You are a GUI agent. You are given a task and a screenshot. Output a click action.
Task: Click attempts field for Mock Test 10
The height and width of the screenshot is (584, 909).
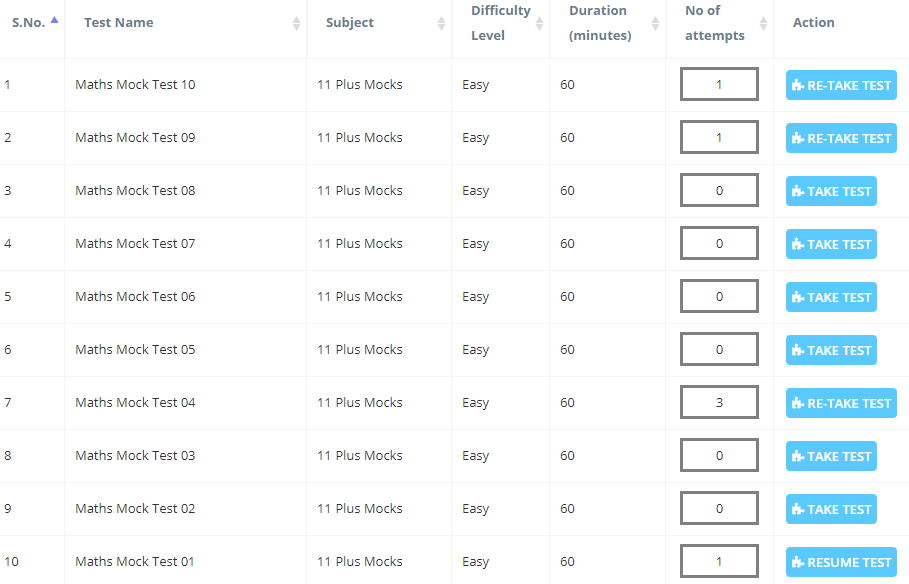(x=719, y=84)
